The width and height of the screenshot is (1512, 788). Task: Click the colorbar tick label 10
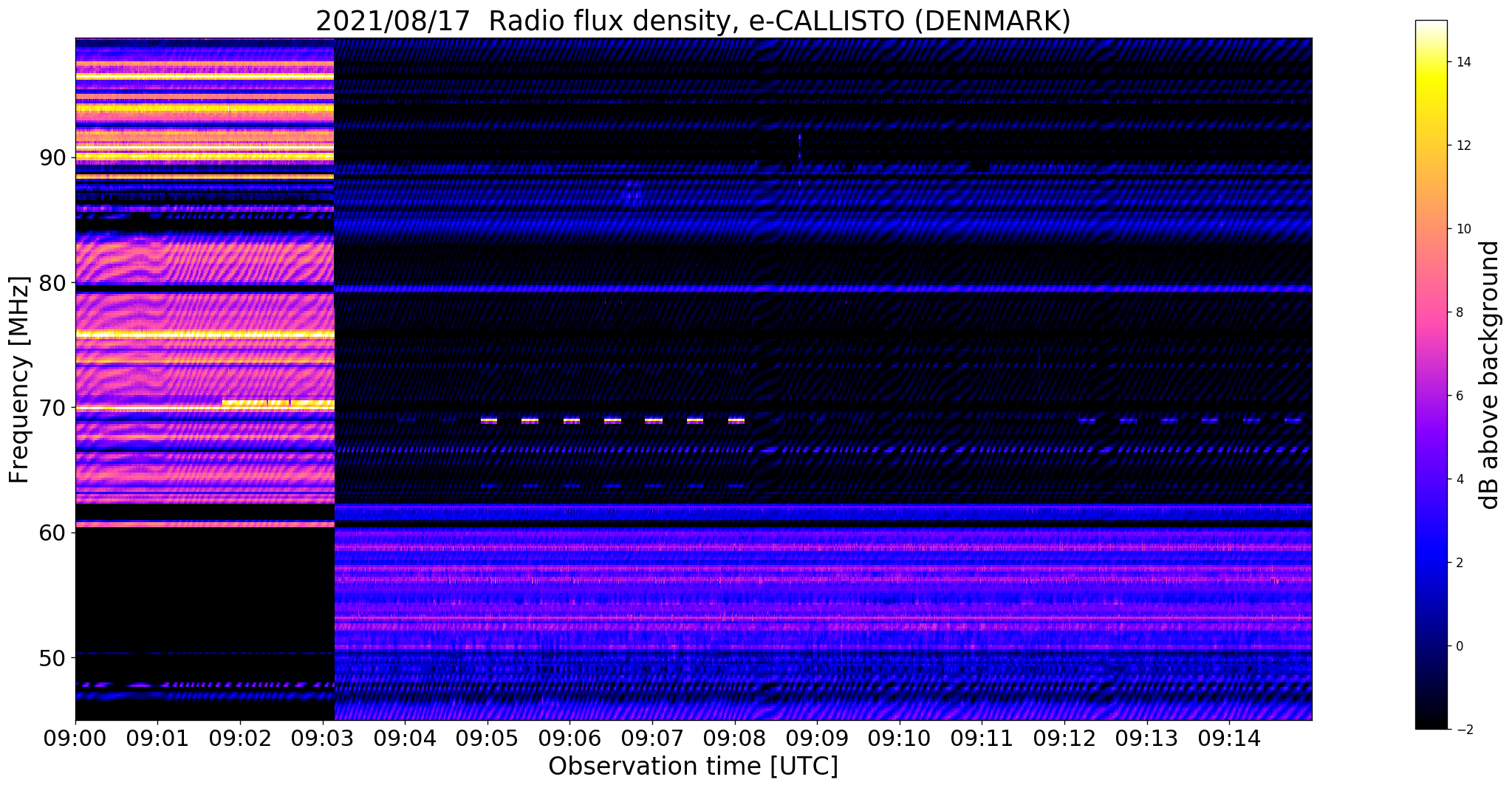pos(1463,229)
